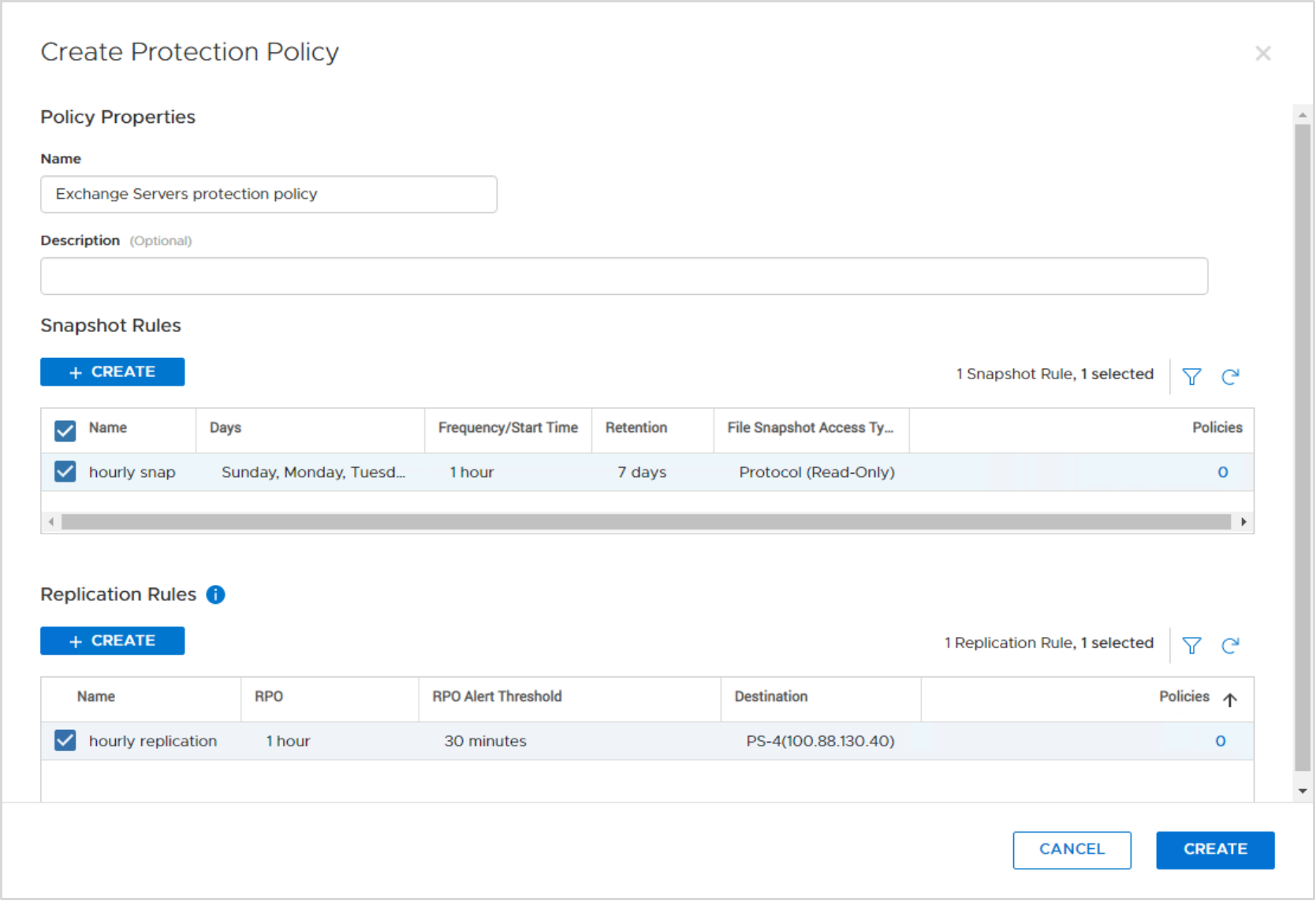Click Snapshot Rules horizontal scrollbar left arrow
The height and width of the screenshot is (901, 1316).
click(x=51, y=522)
